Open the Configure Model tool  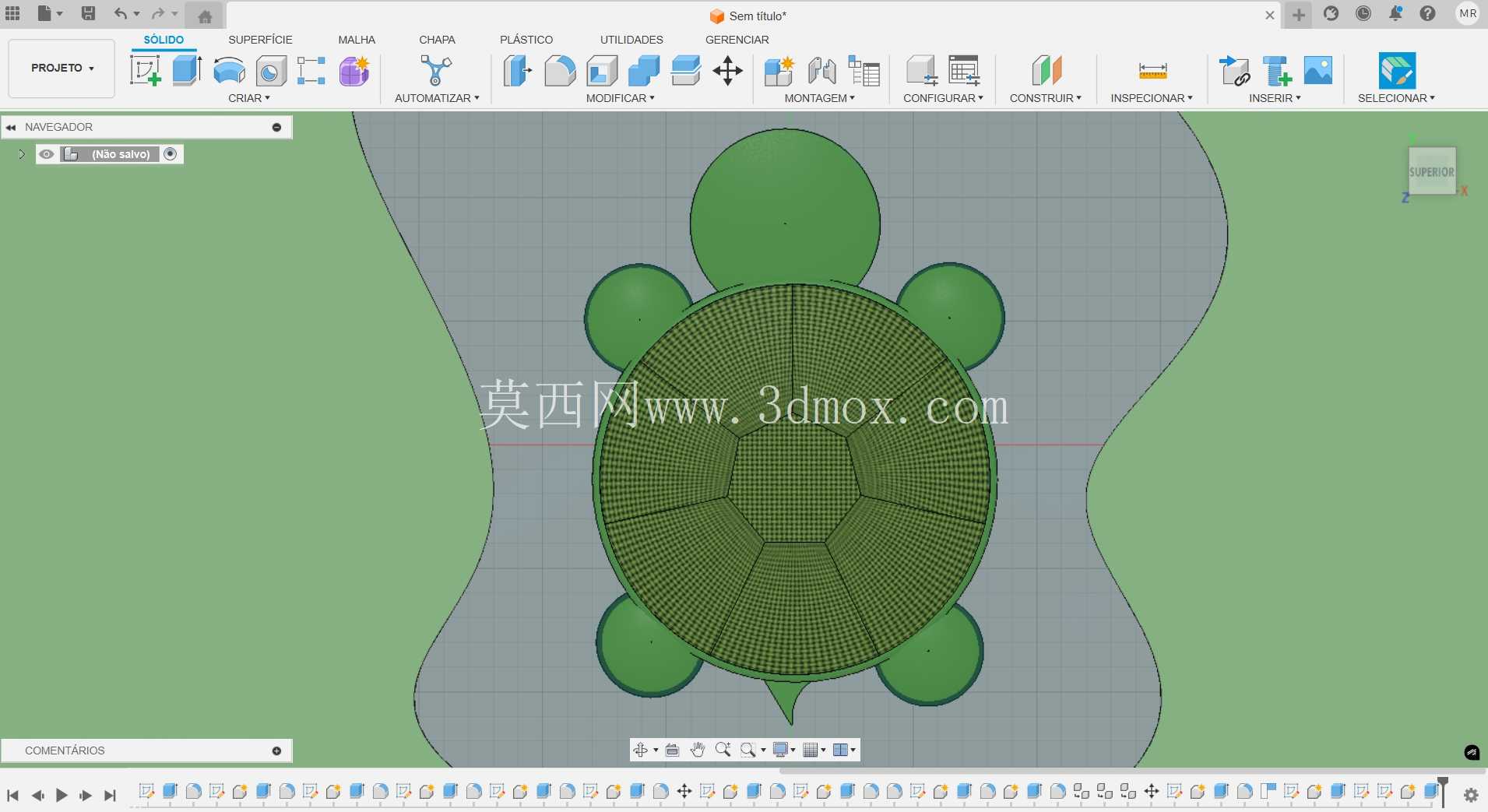point(922,71)
